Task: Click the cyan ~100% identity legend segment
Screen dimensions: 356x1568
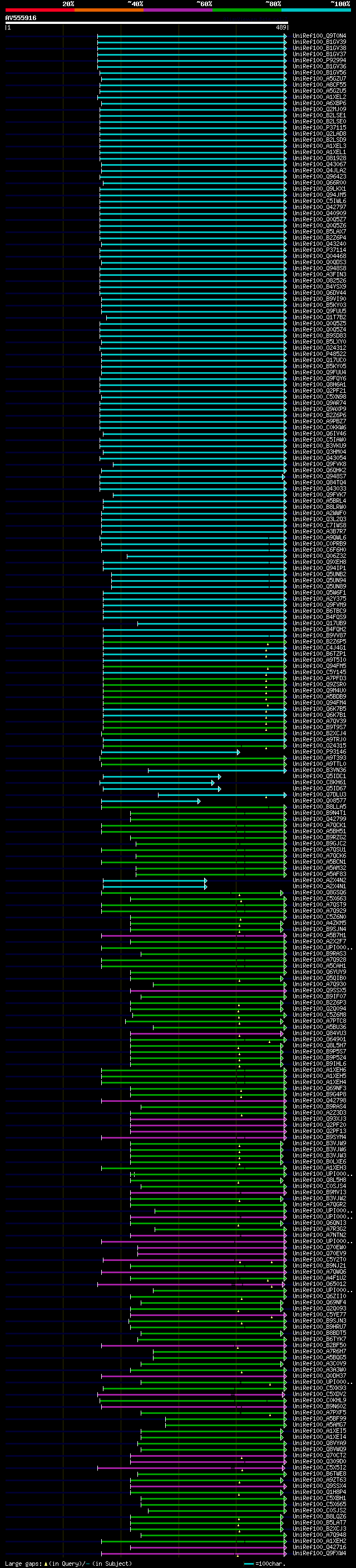Action: (316, 10)
